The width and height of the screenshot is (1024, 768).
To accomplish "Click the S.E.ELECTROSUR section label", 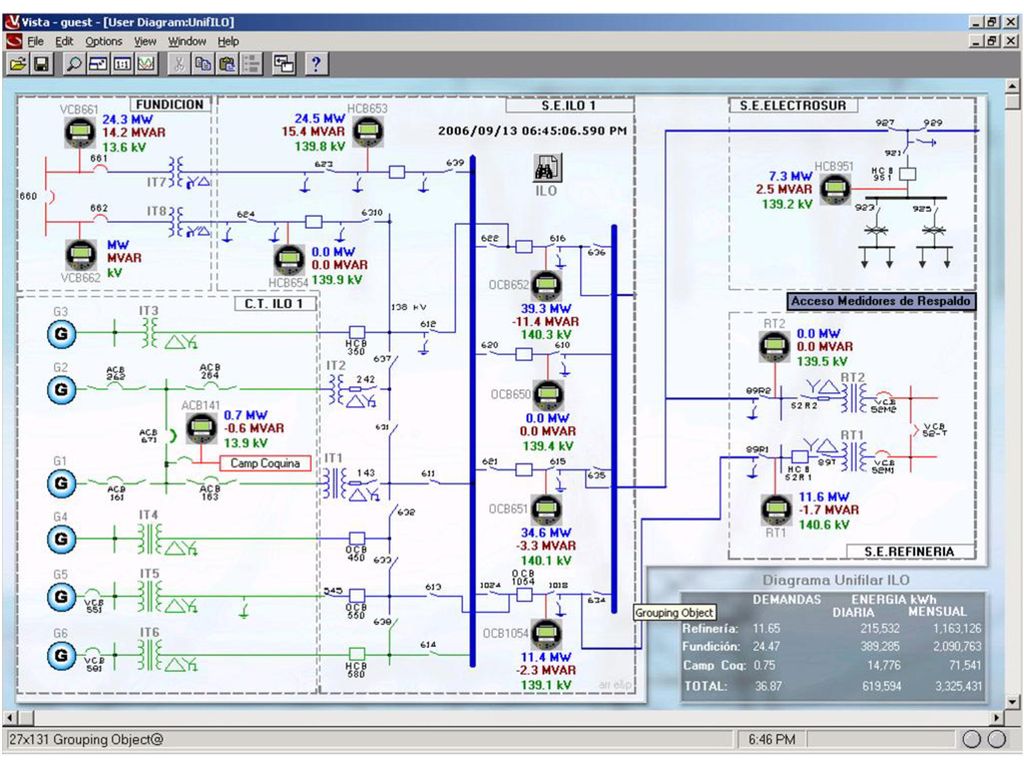I will pyautogui.click(x=793, y=106).
